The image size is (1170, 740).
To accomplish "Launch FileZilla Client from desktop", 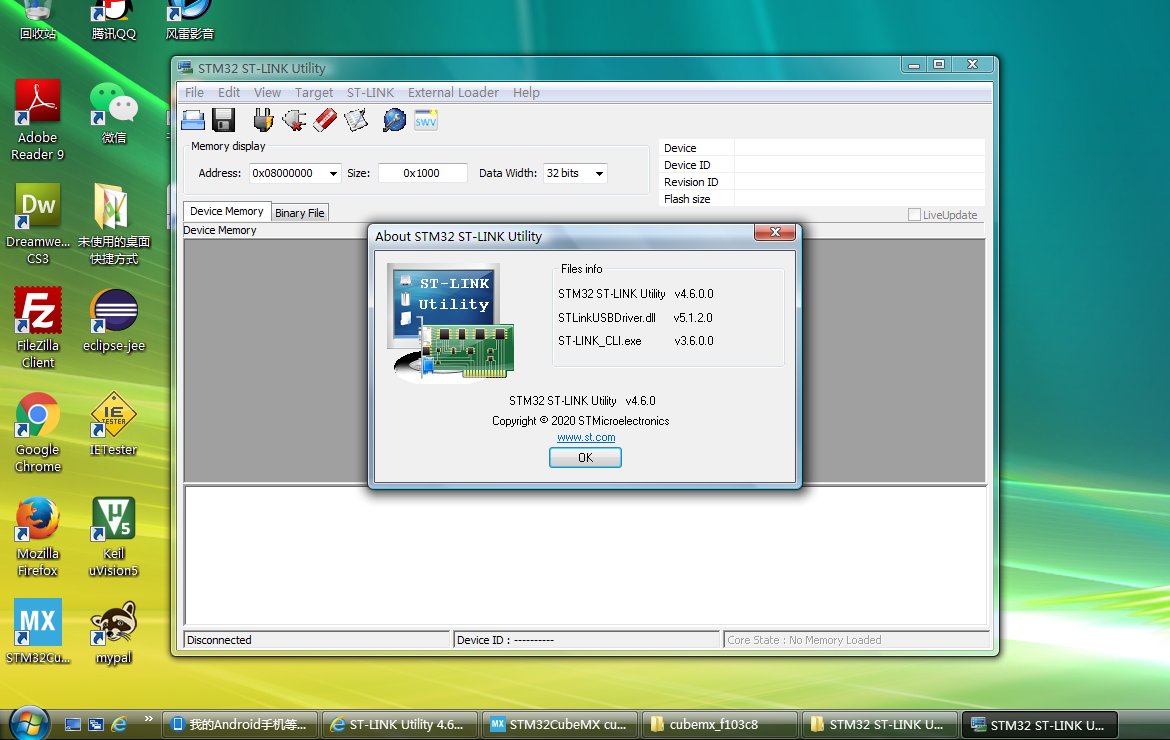I will (38, 328).
